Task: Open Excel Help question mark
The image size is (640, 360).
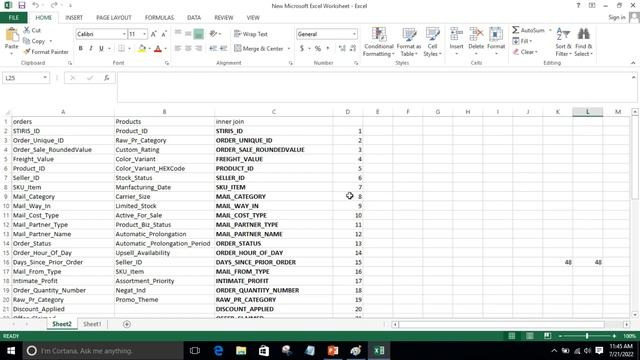Action: pyautogui.click(x=578, y=5)
